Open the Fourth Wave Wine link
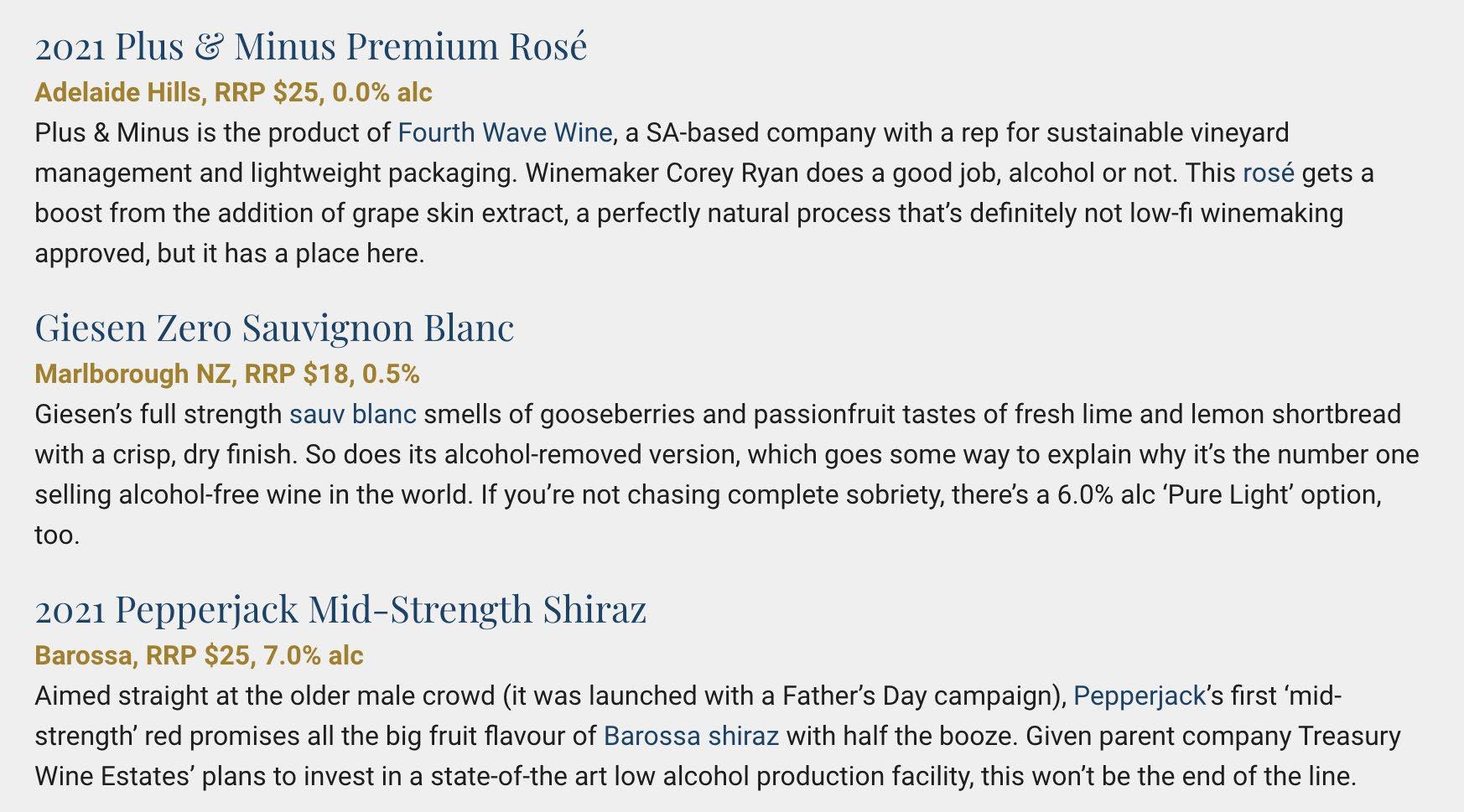 click(x=505, y=132)
